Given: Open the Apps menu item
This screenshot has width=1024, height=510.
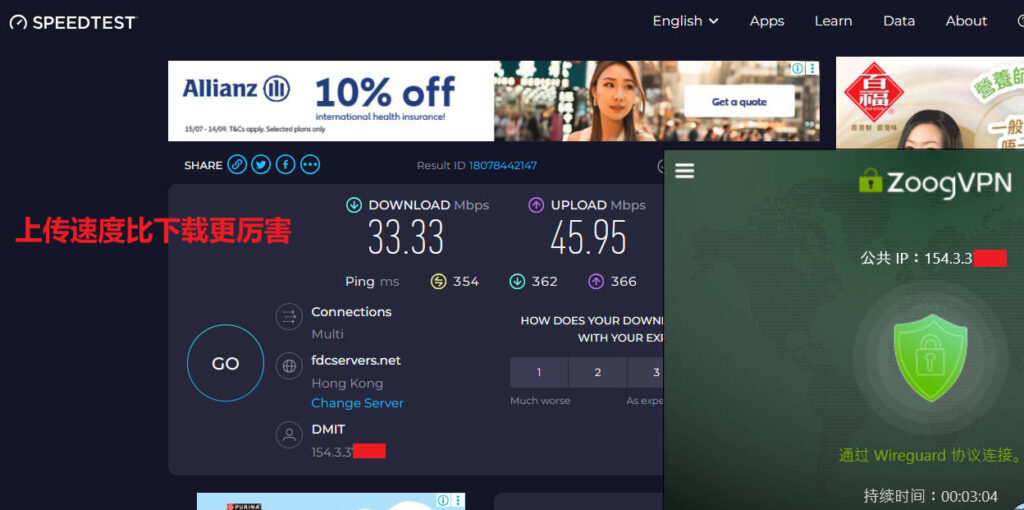Looking at the screenshot, I should point(767,21).
